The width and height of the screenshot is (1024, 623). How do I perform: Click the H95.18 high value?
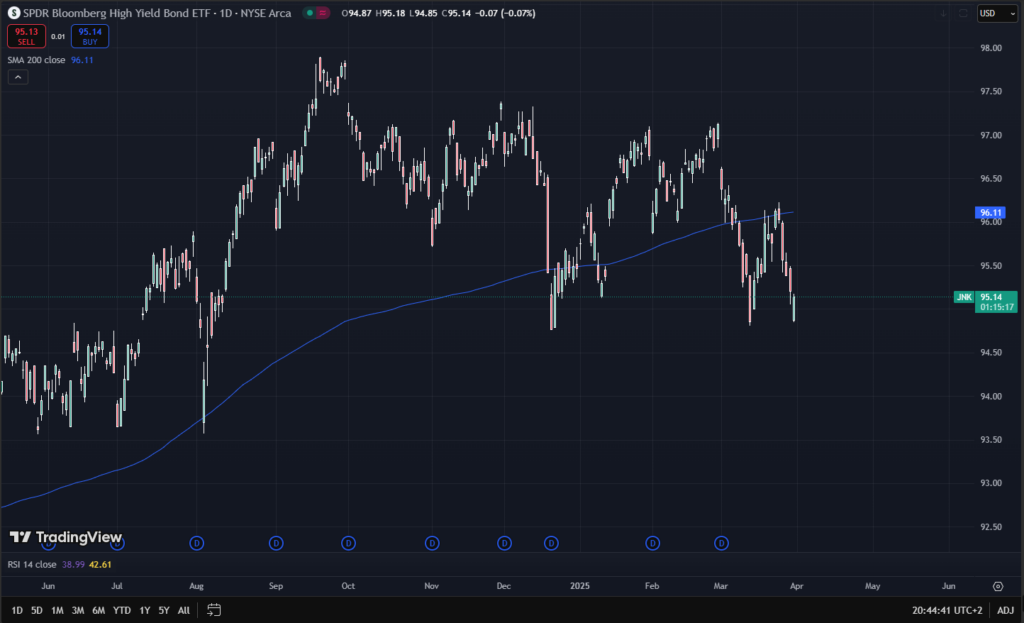pyautogui.click(x=391, y=13)
